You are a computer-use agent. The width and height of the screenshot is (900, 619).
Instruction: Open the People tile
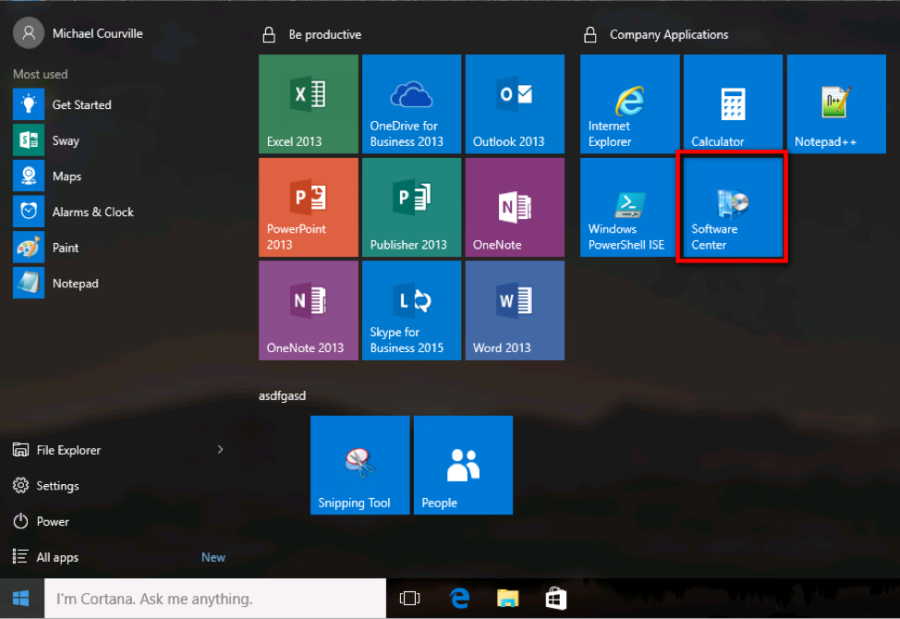pyautogui.click(x=463, y=465)
